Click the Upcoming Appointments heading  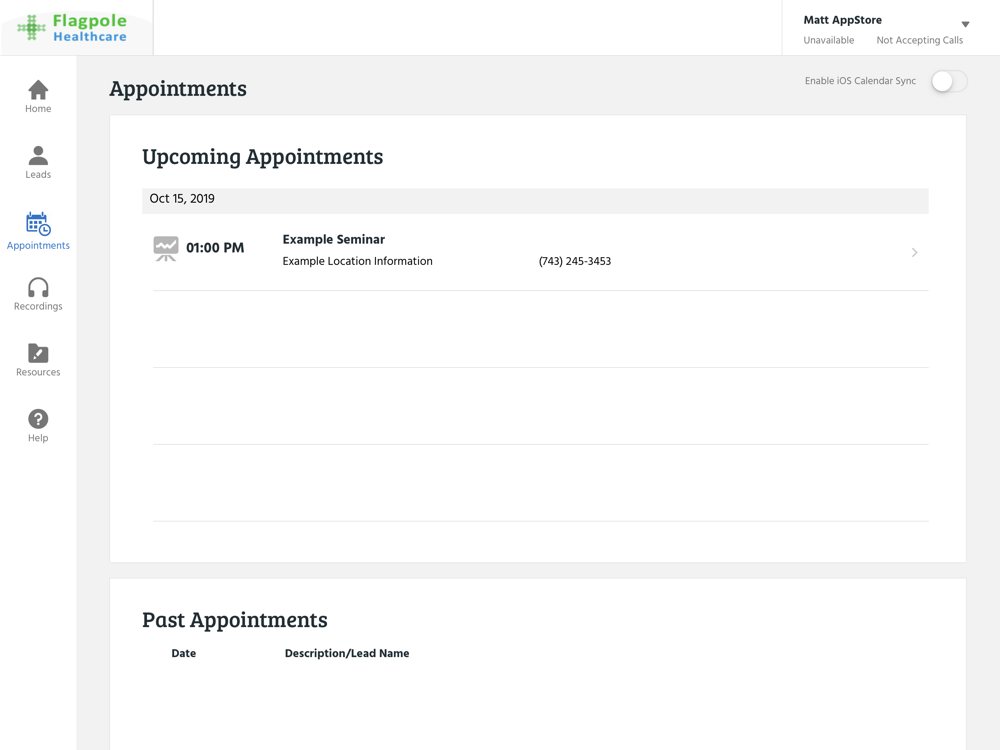pyautogui.click(x=262, y=157)
